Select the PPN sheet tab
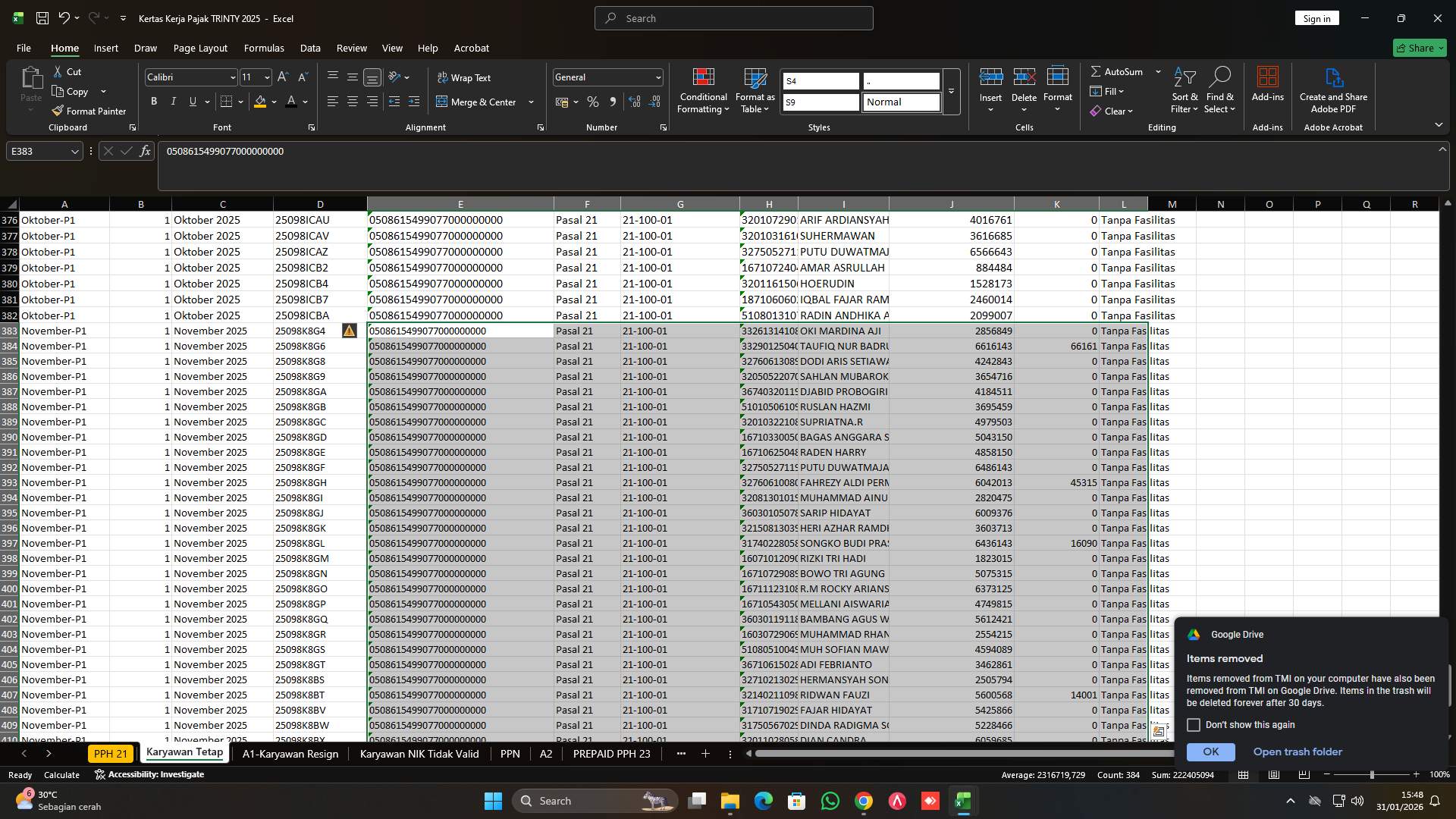This screenshot has height=819, width=1456. [510, 754]
